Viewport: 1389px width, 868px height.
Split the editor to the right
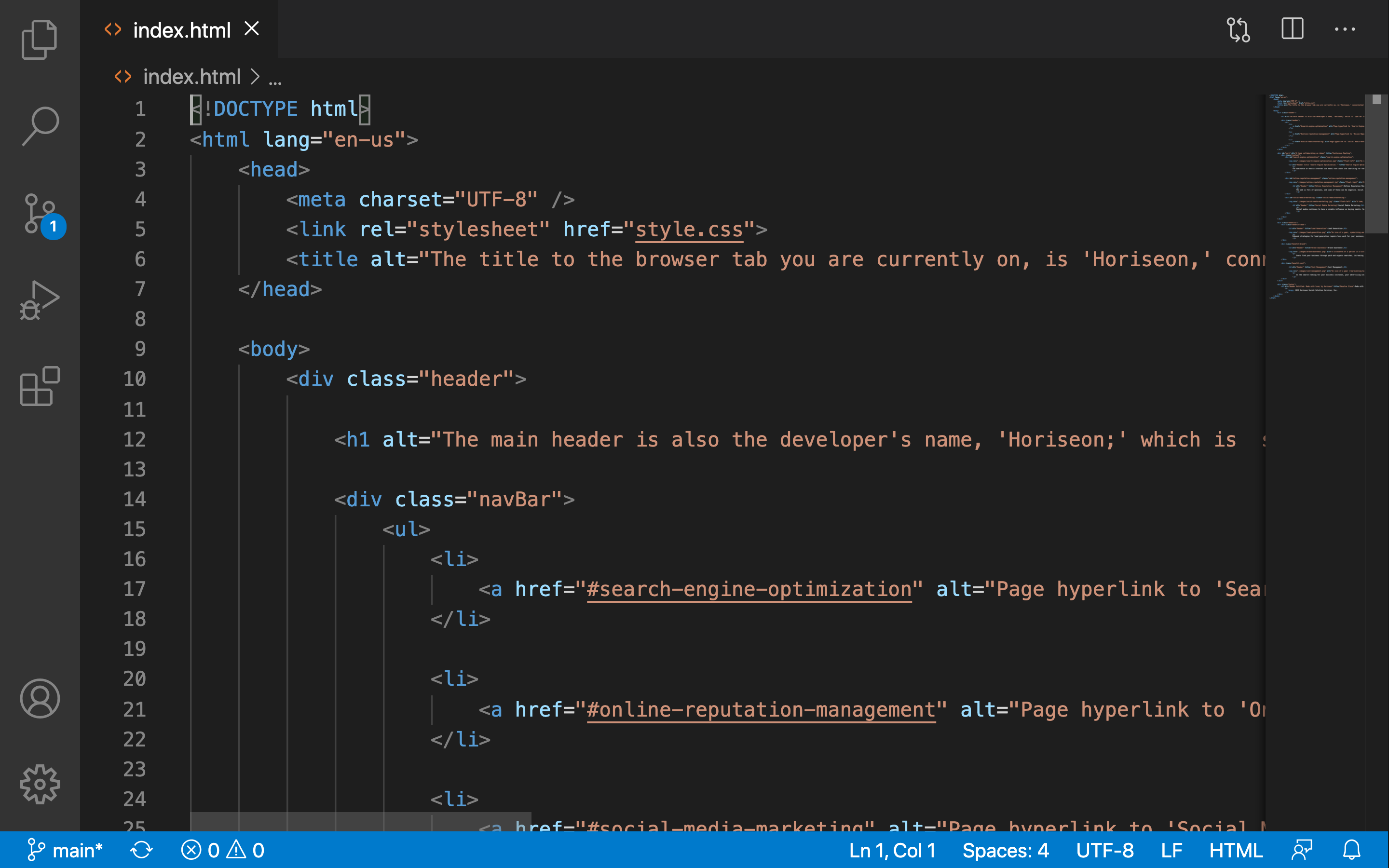[x=1292, y=29]
